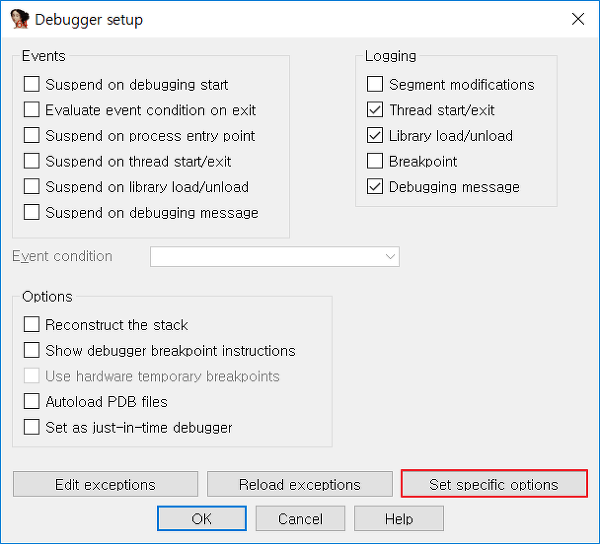Enable Suspend on library load/unload
The height and width of the screenshot is (544, 600).
[31, 187]
